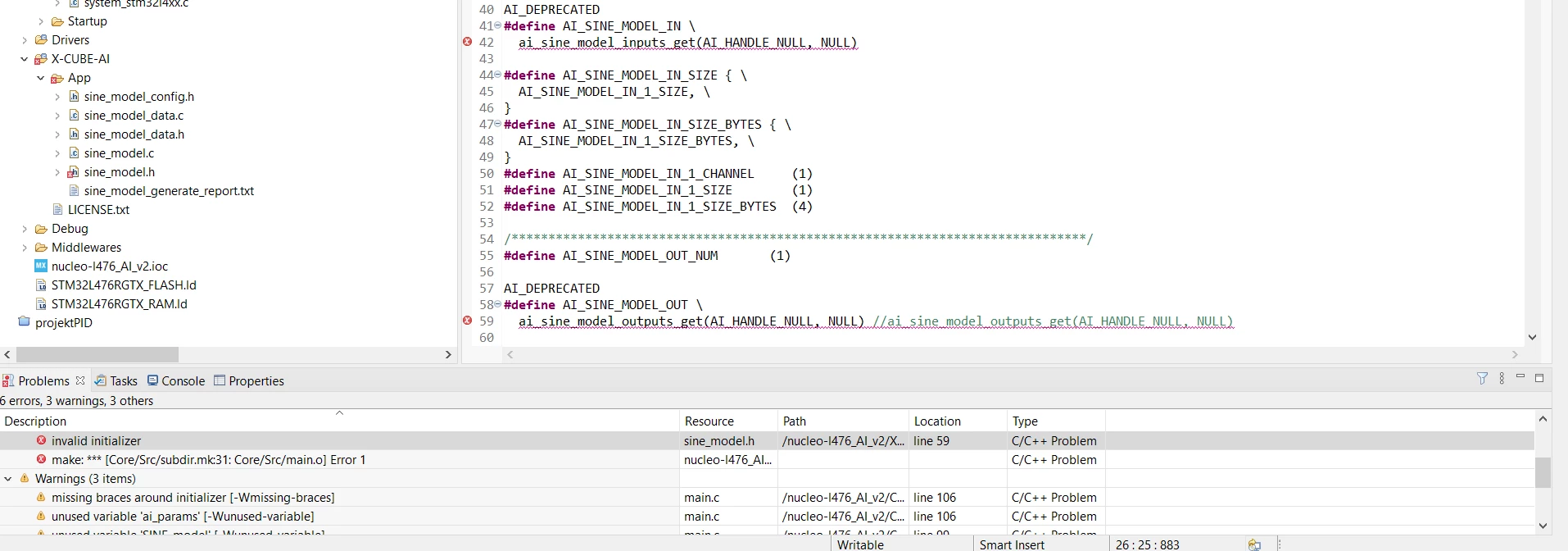
Task: Collapse the fold on line 47
Action: 497,124
